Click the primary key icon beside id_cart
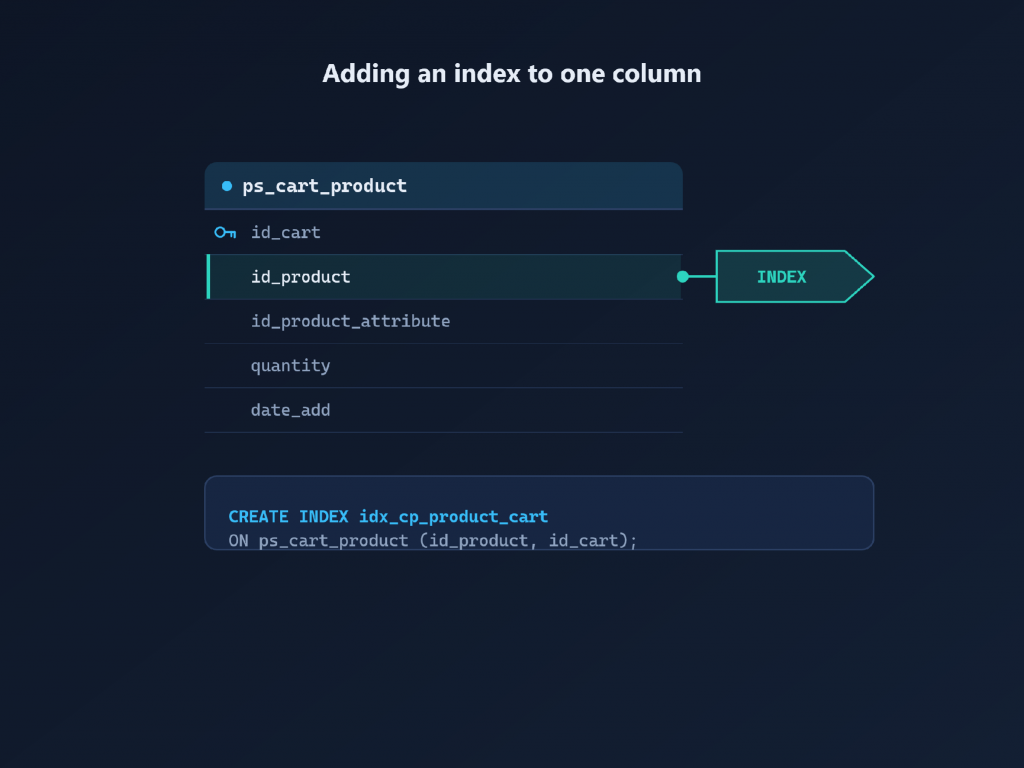The image size is (1024, 768). [x=225, y=232]
